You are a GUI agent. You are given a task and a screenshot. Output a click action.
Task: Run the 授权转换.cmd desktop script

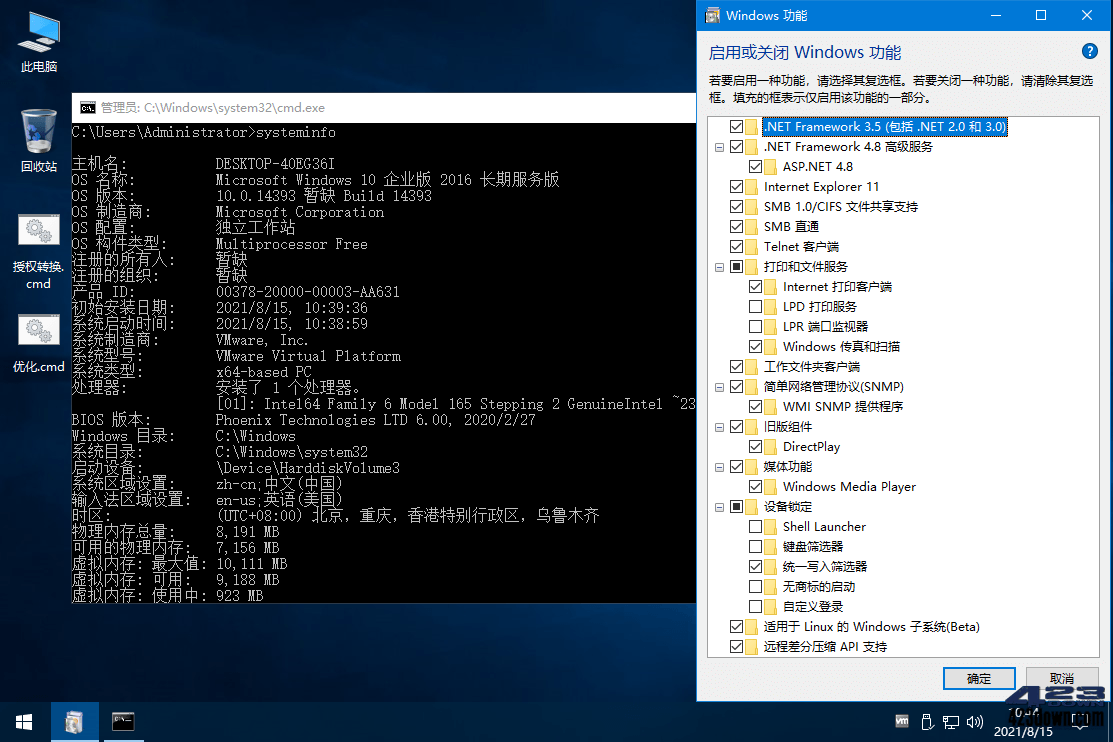pyautogui.click(x=38, y=230)
